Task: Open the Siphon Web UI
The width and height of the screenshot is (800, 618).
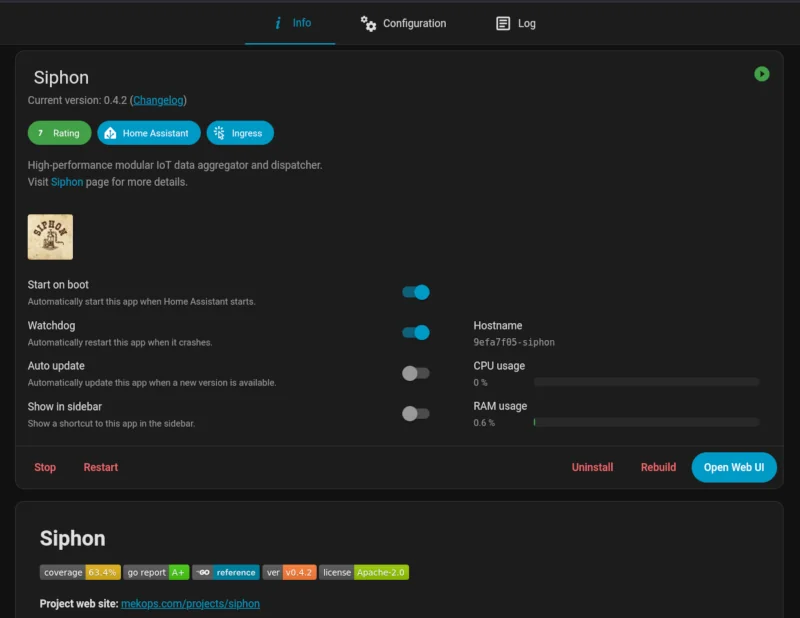Action: (x=733, y=467)
